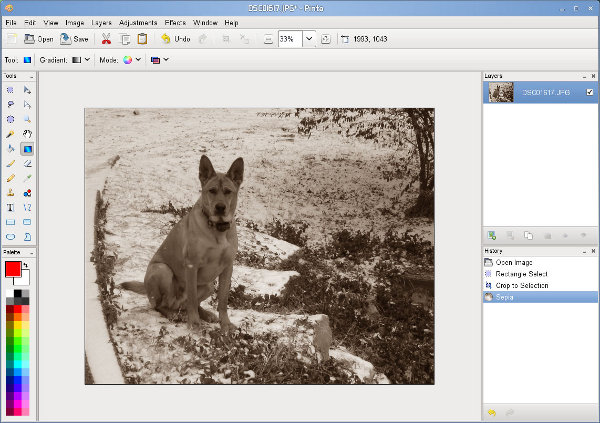Click the Cut scissors icon
Screen dimensions: 600x423
click(106, 39)
